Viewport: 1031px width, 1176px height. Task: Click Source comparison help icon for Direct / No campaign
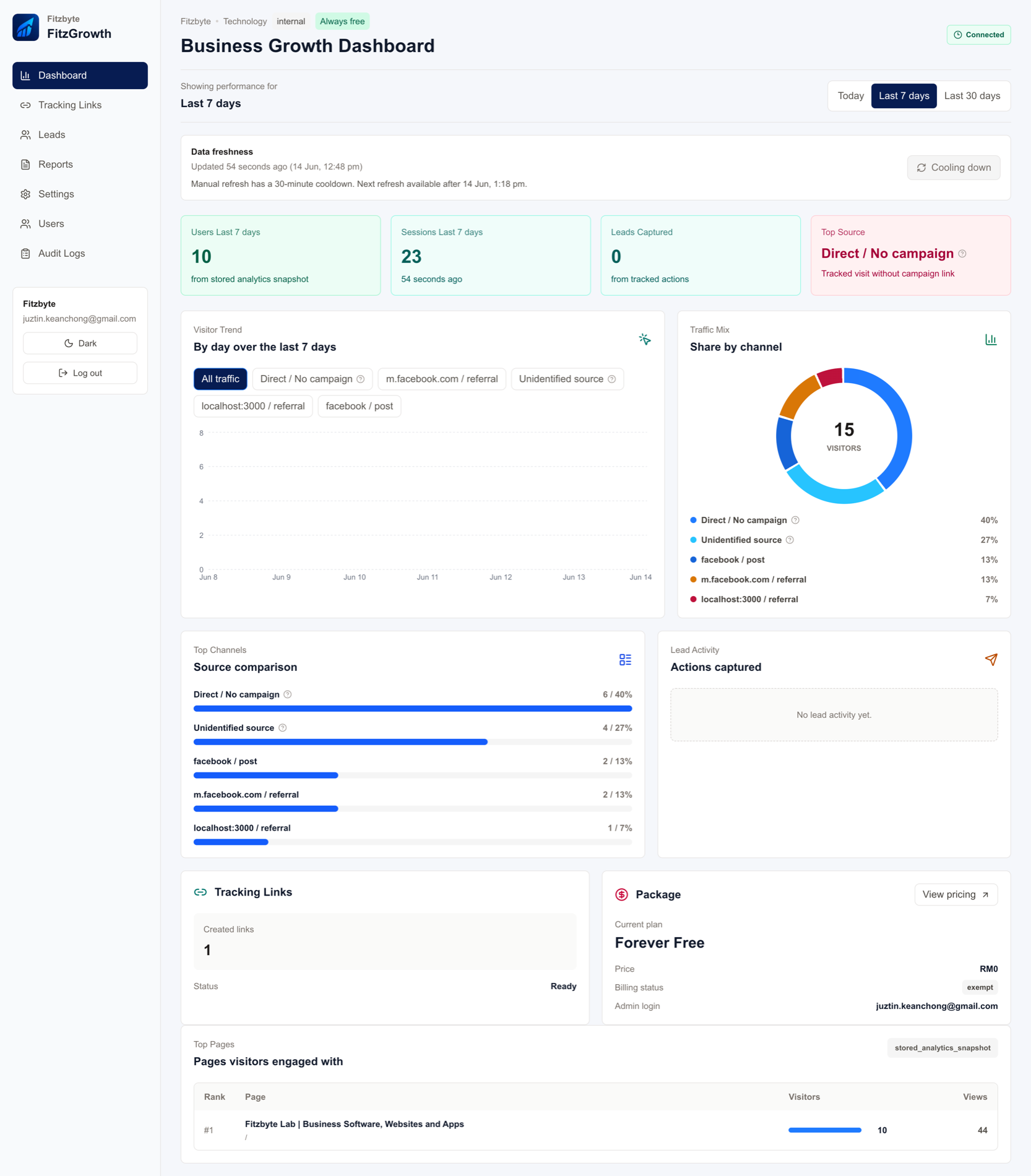(x=287, y=695)
